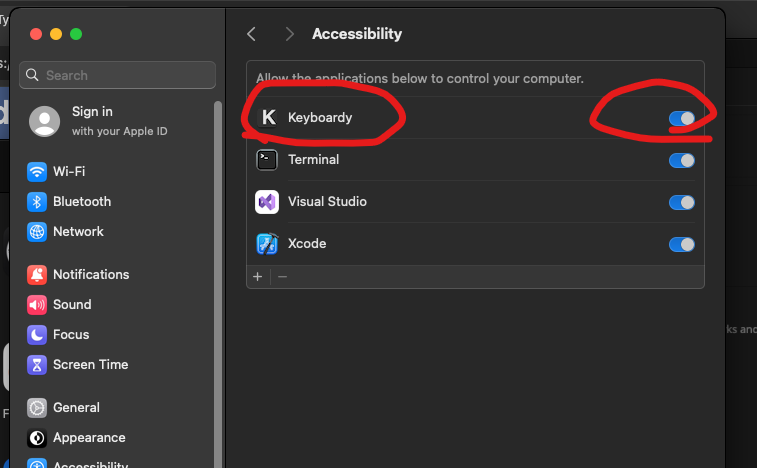This screenshot has width=757, height=468.
Task: Switch off Xcode accessibility toggle
Action: pyautogui.click(x=682, y=244)
